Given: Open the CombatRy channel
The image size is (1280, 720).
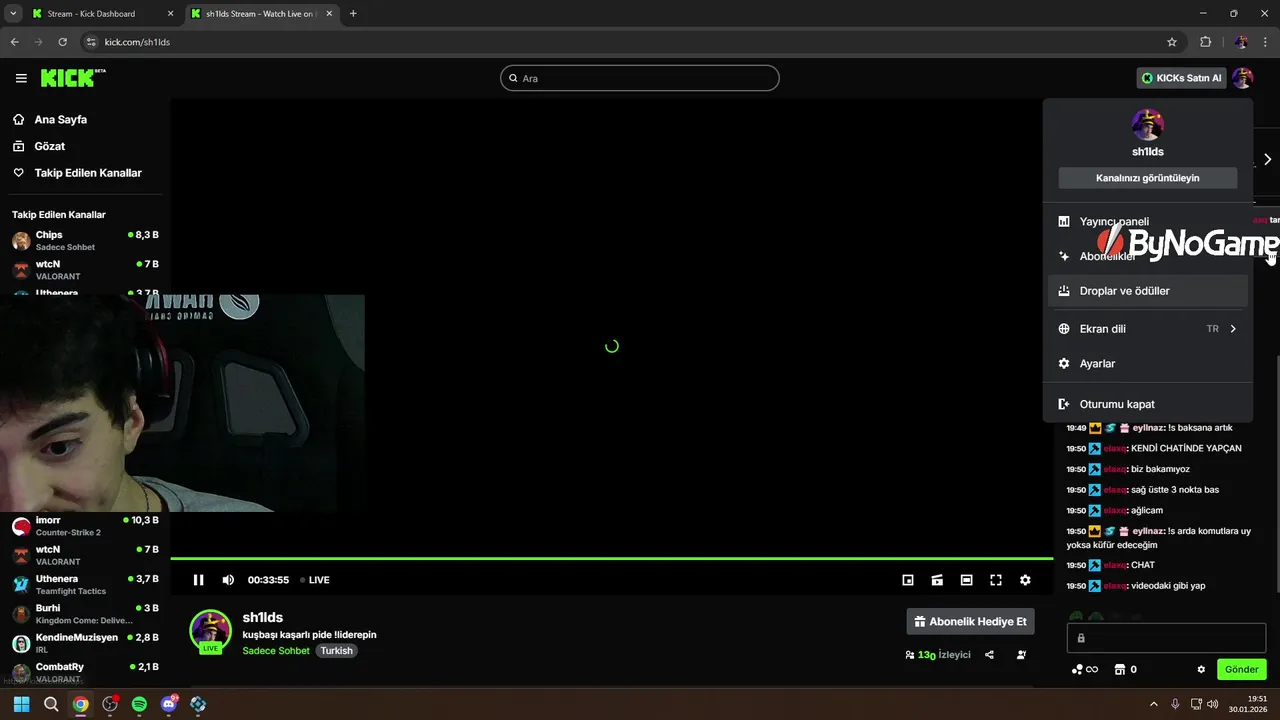Looking at the screenshot, I should tap(85, 672).
